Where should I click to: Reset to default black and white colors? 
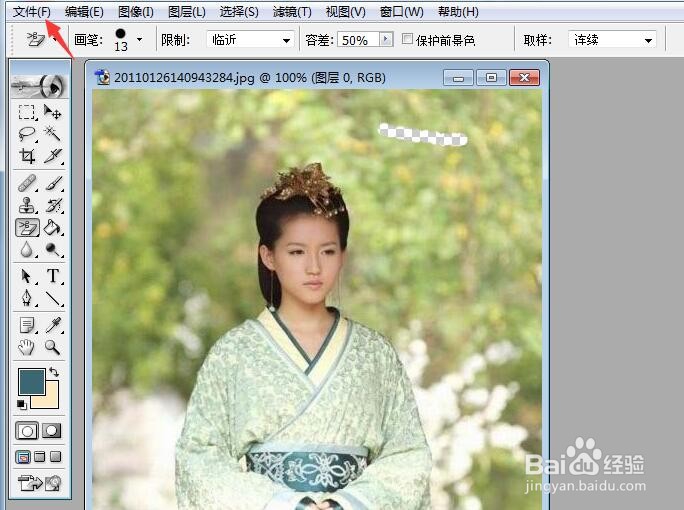(21, 405)
